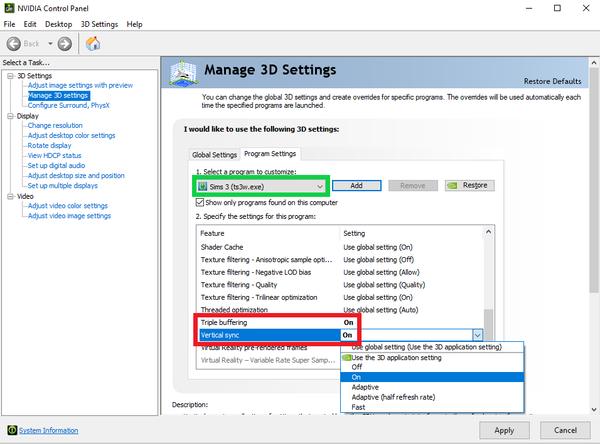
Task: Click the Manage 3D Settings header icon
Action: (184, 73)
